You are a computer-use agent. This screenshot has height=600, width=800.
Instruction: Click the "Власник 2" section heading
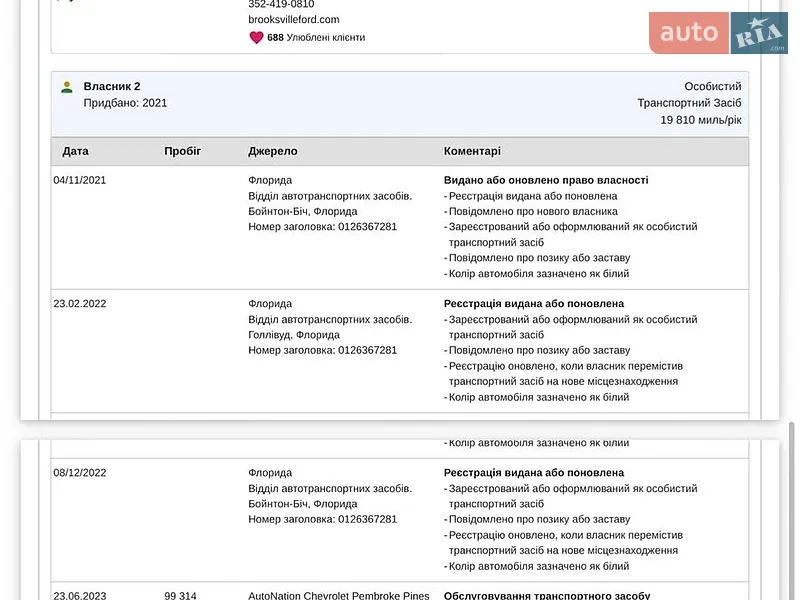point(112,86)
